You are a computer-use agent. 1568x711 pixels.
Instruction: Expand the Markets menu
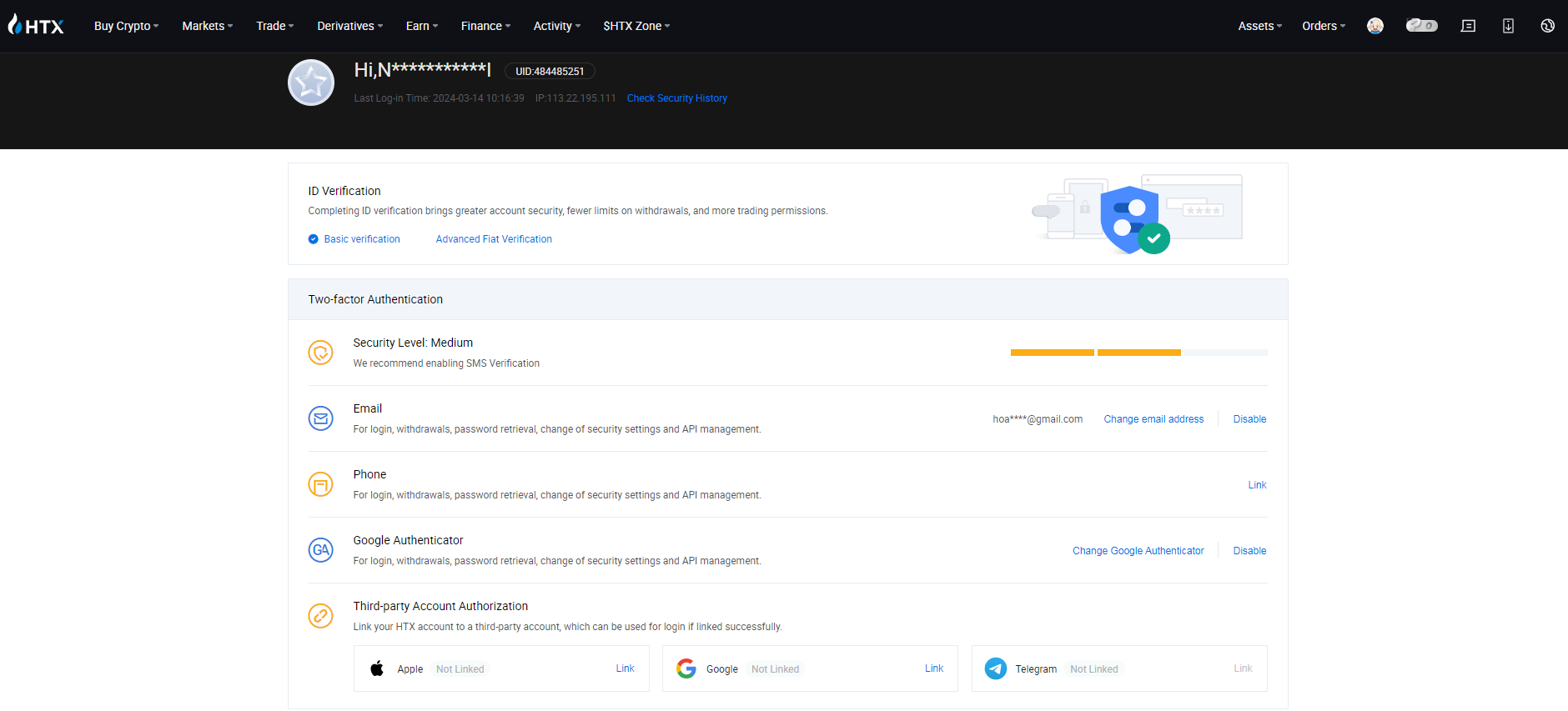click(x=208, y=26)
